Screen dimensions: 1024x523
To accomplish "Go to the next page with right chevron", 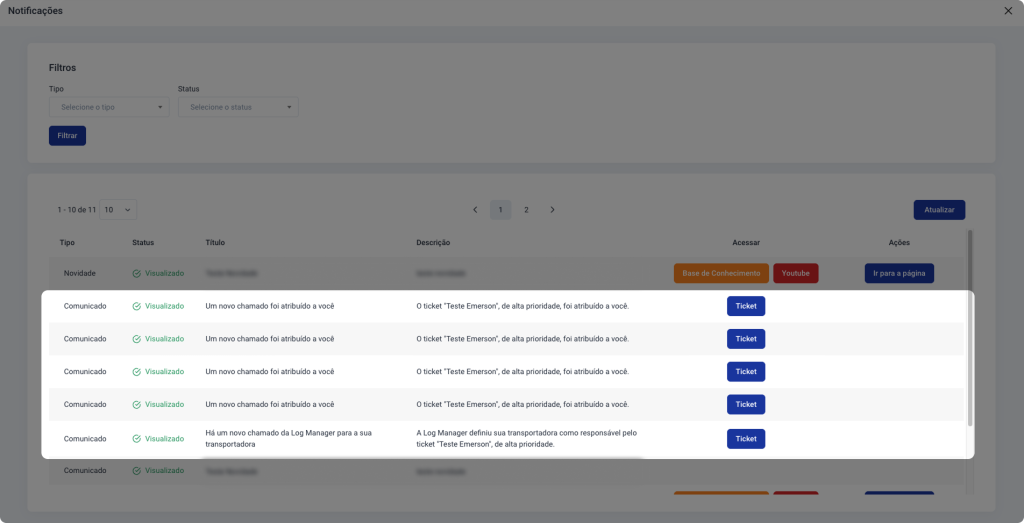I will click(552, 210).
